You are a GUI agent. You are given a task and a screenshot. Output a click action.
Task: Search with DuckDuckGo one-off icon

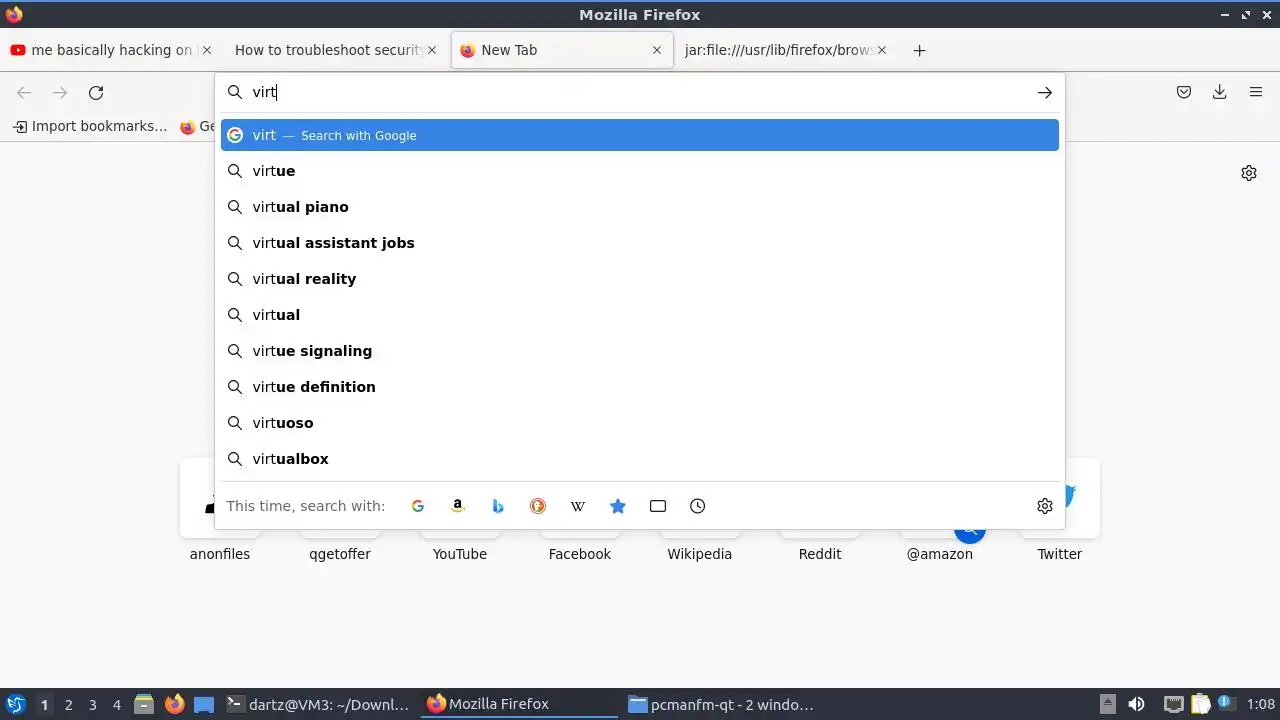pos(538,506)
